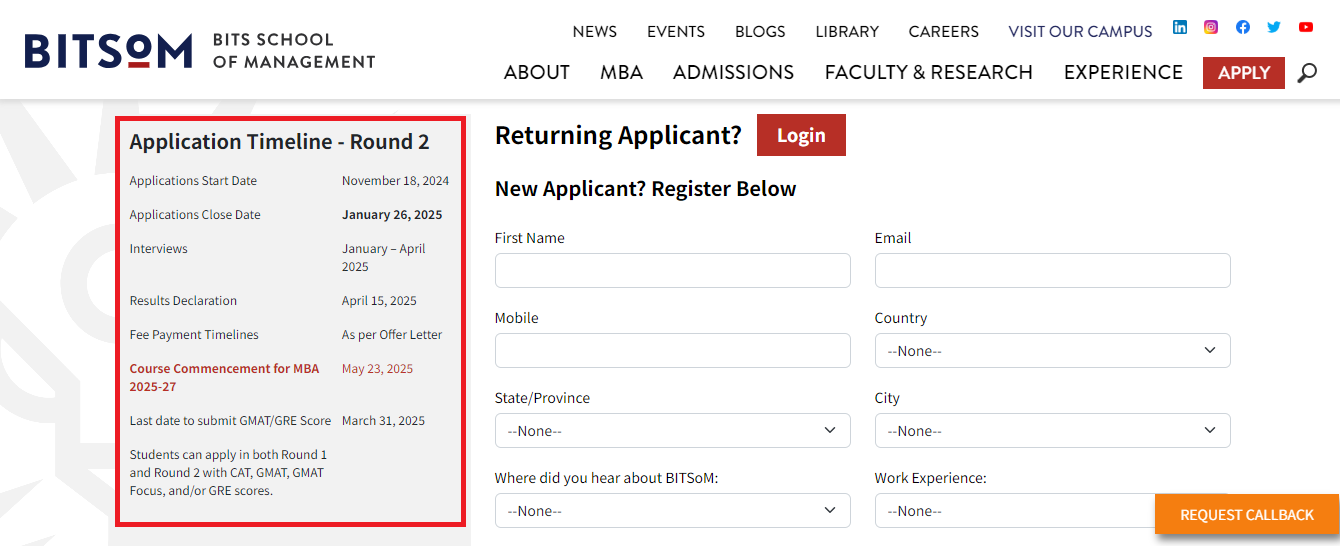Click the 'November 18, 2024' start date
Screen dimensions: 1340x546
(x=396, y=181)
